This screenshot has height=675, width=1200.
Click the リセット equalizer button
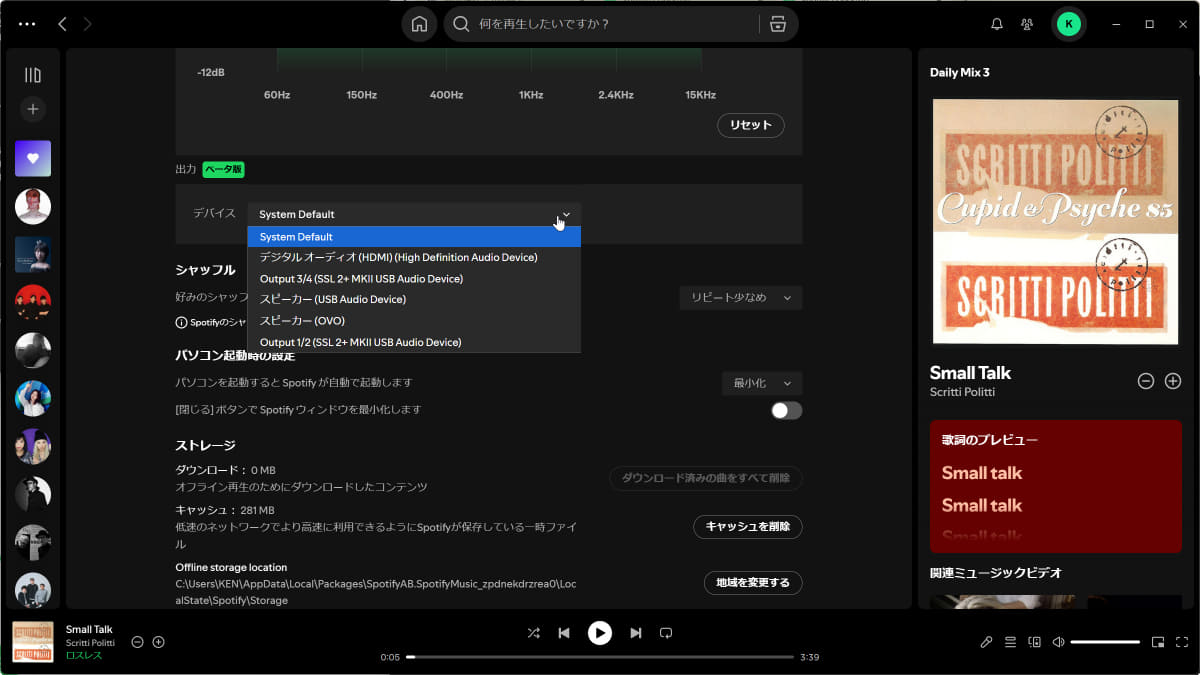(x=751, y=125)
